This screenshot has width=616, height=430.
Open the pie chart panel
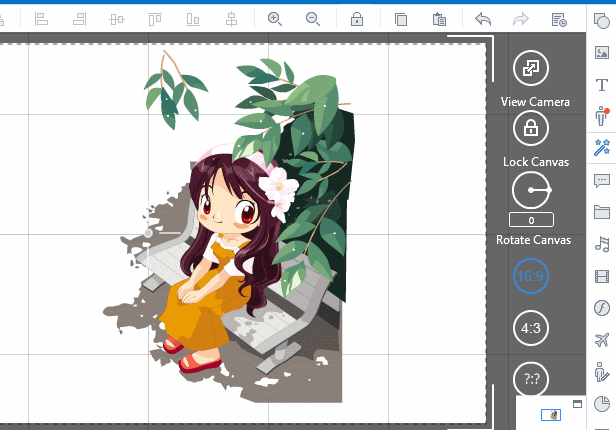coord(602,404)
